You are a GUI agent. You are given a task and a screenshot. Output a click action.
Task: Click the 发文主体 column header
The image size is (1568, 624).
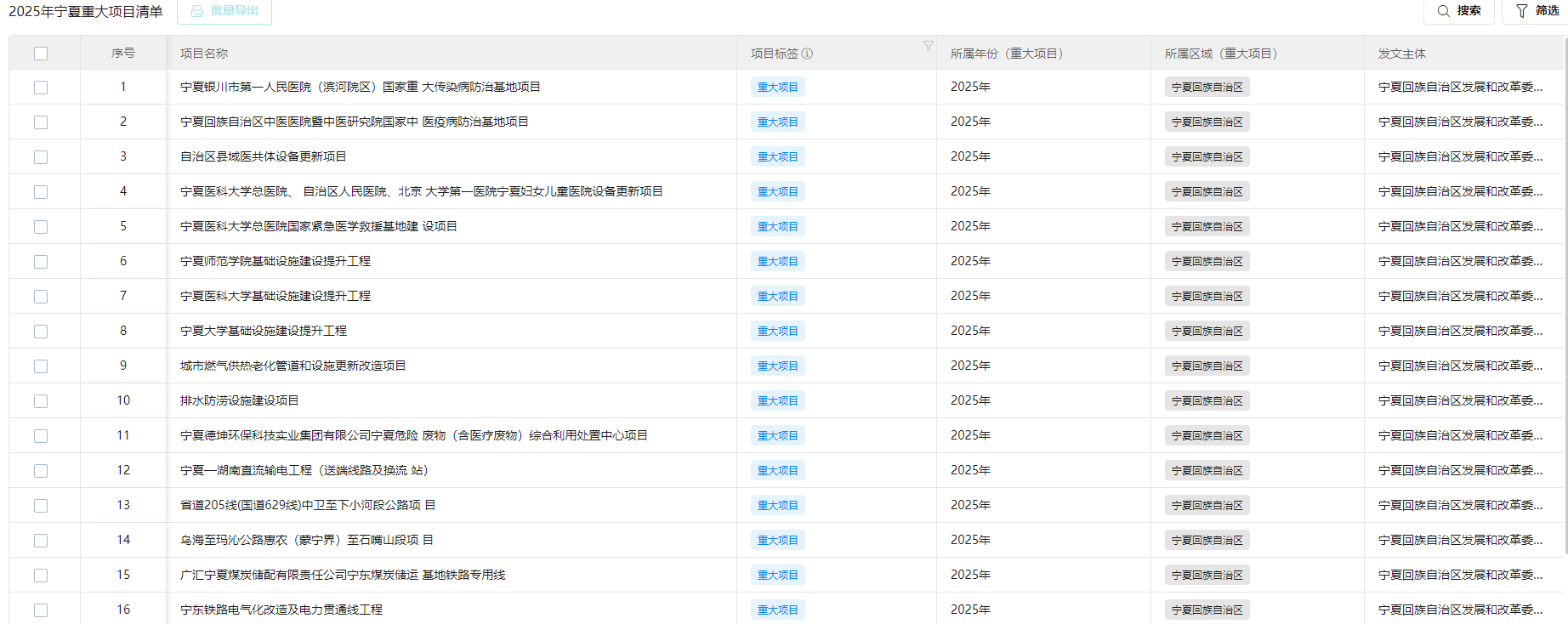1401,54
